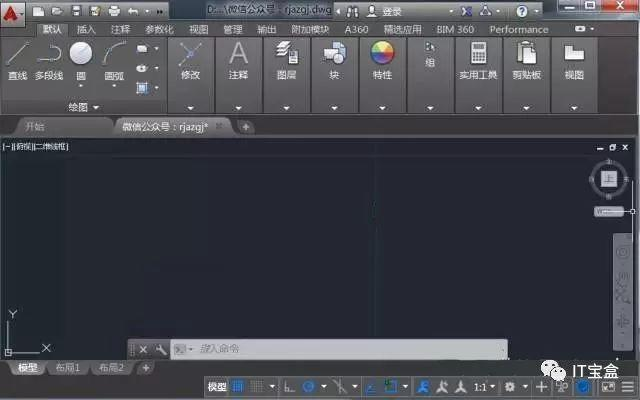640x400 pixels.
Task: Select the 圆弧 (Arc) tool
Action: tap(114, 61)
